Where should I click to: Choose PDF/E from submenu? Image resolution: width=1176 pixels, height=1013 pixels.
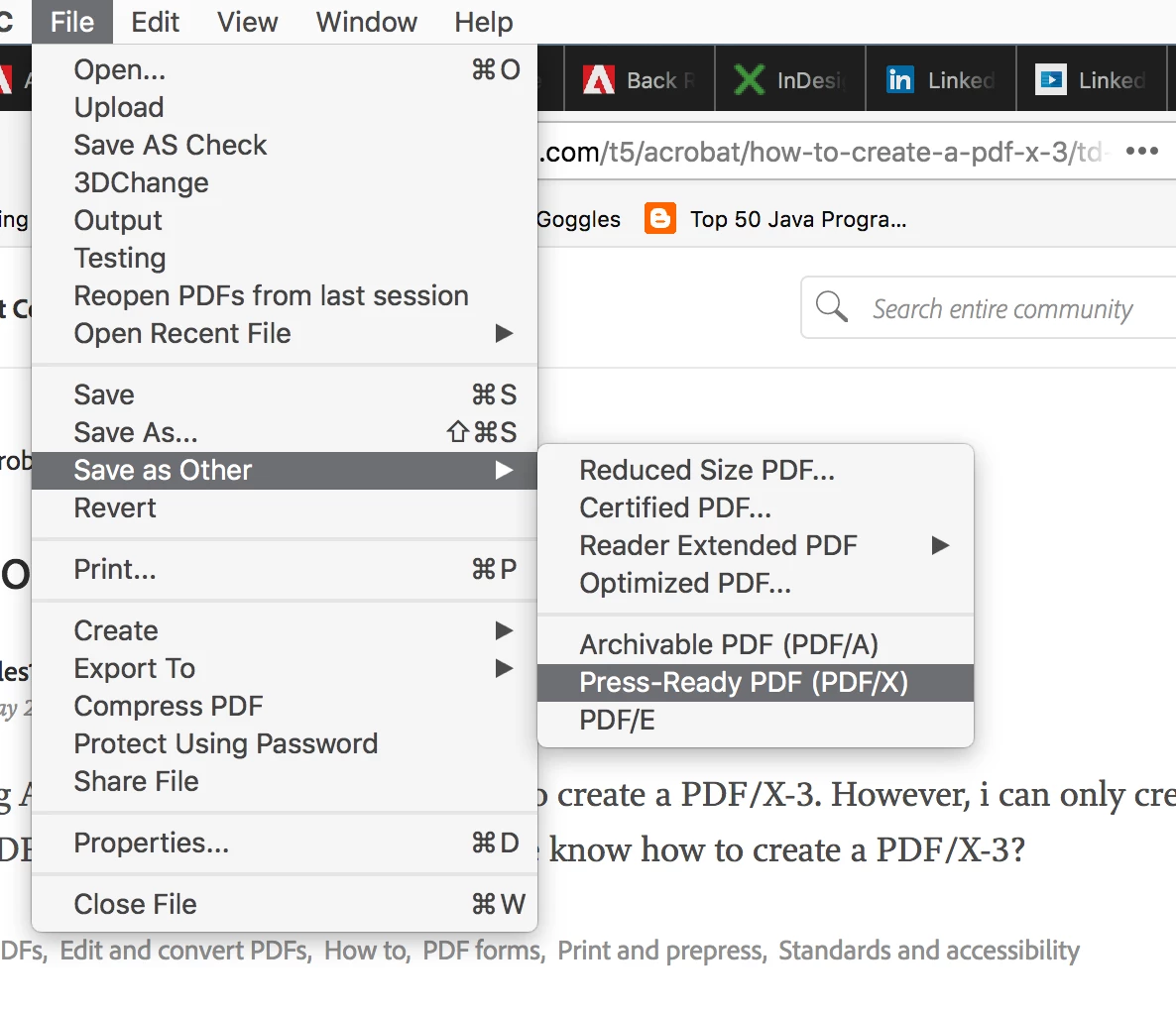click(756, 720)
